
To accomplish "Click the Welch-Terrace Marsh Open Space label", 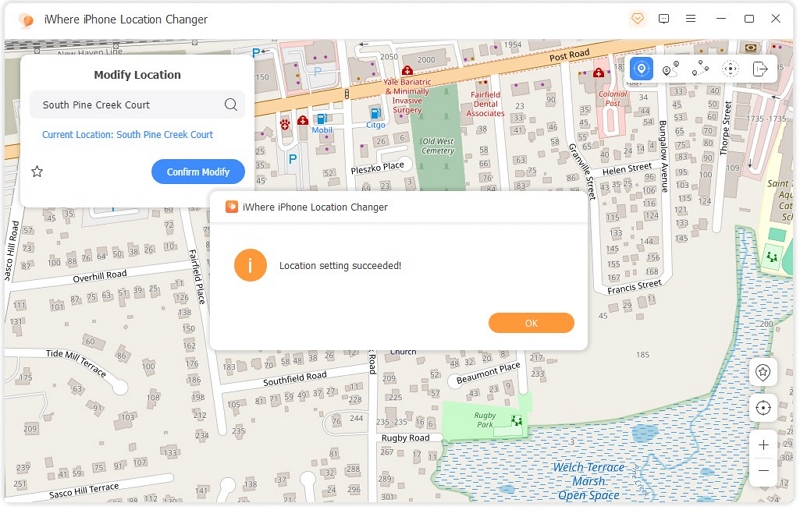I will point(588,481).
